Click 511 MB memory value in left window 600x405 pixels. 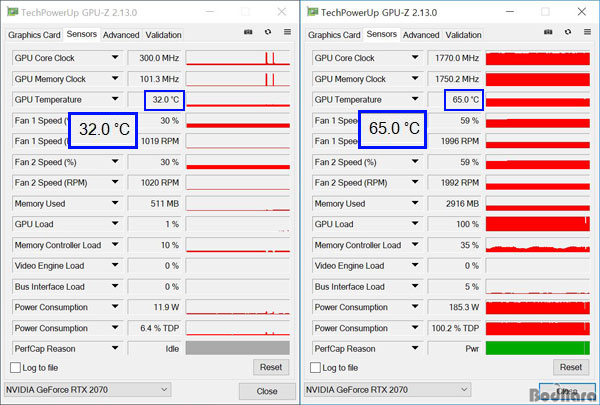click(x=165, y=204)
